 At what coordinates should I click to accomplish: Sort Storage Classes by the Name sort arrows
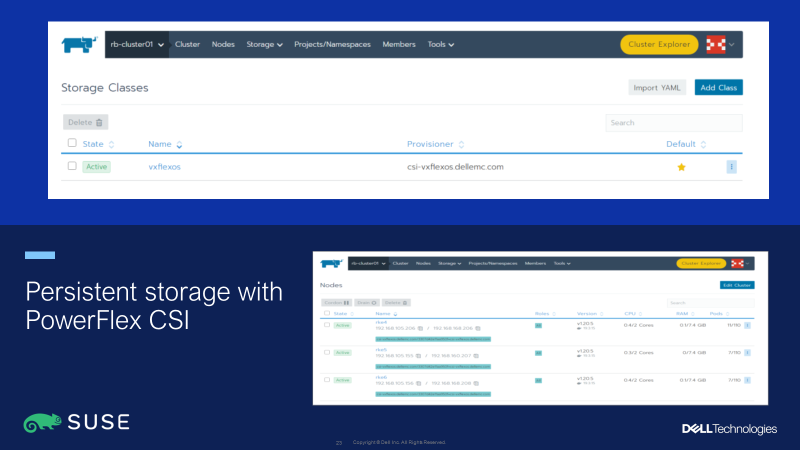coord(179,144)
